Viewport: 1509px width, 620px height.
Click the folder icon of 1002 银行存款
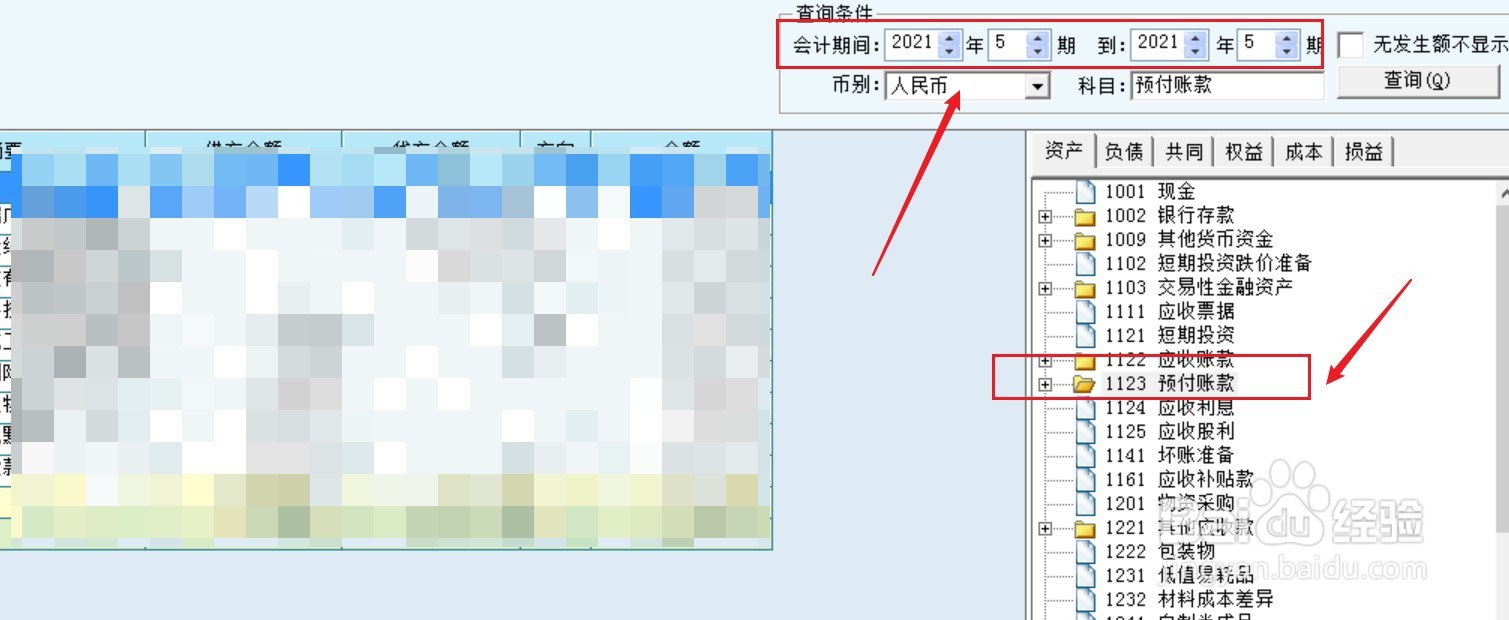coord(1085,215)
